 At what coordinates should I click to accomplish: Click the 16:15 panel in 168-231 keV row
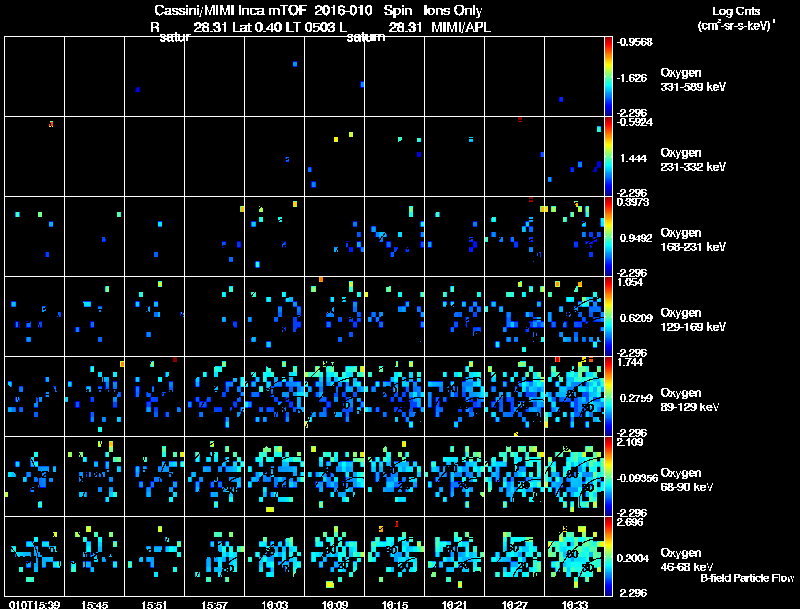click(x=394, y=236)
